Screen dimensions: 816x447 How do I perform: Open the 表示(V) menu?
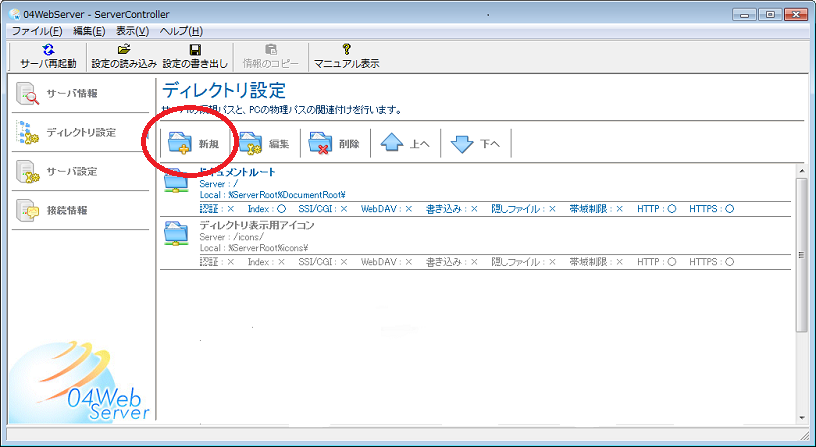click(x=132, y=31)
